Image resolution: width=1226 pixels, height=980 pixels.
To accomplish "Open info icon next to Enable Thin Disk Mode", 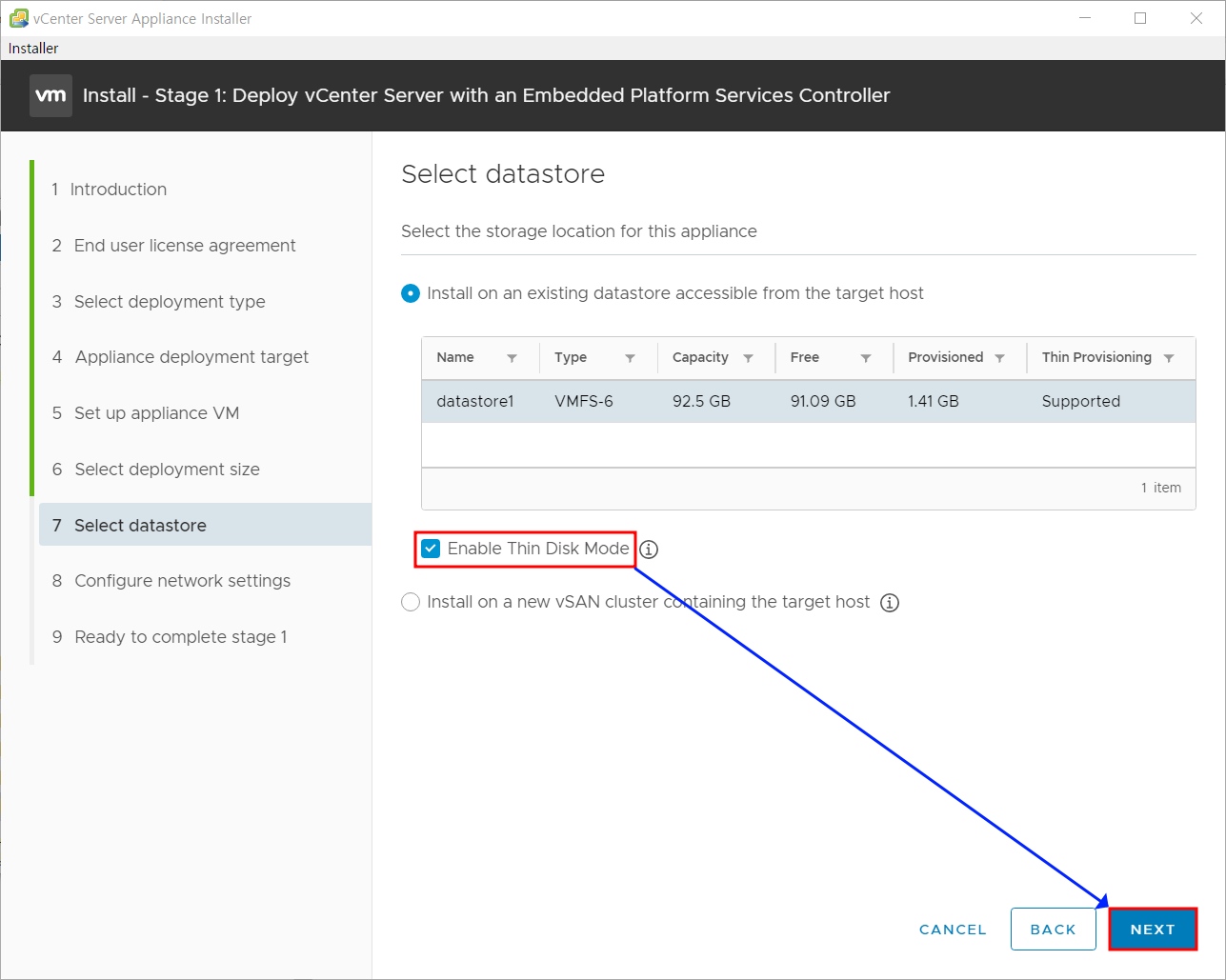I will (x=649, y=550).
